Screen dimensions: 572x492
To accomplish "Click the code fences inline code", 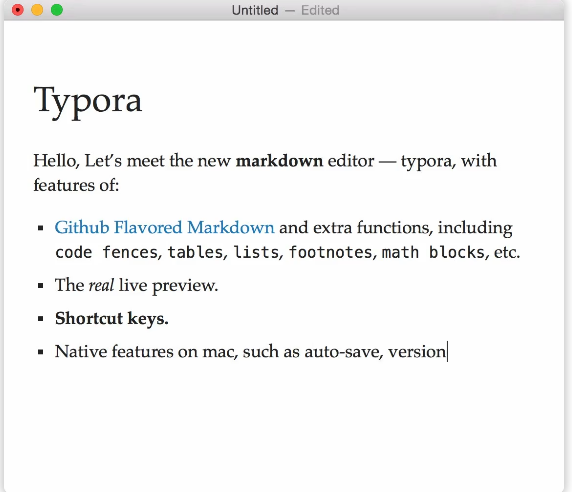I will (x=106, y=252).
